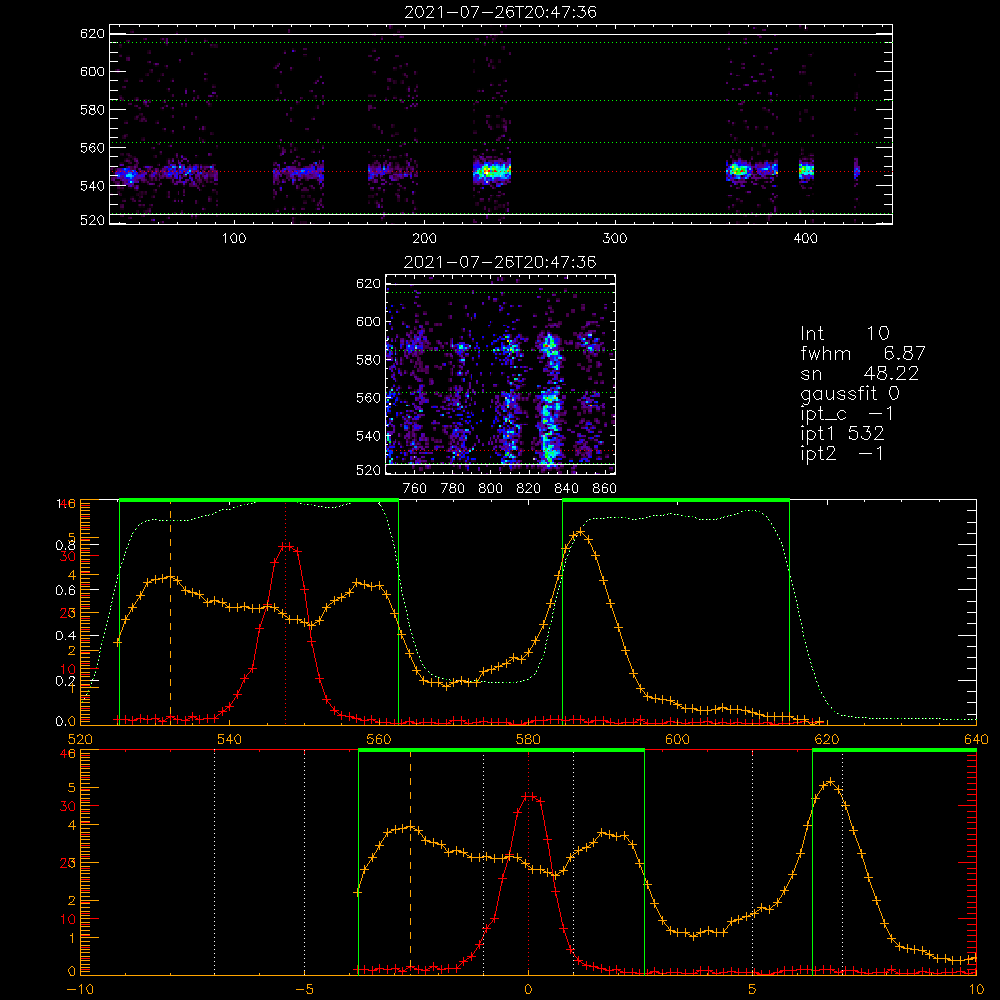The image size is (1000, 1000).
Task: Click y-axis label 600 on top spectrogram
Action: tap(92, 71)
